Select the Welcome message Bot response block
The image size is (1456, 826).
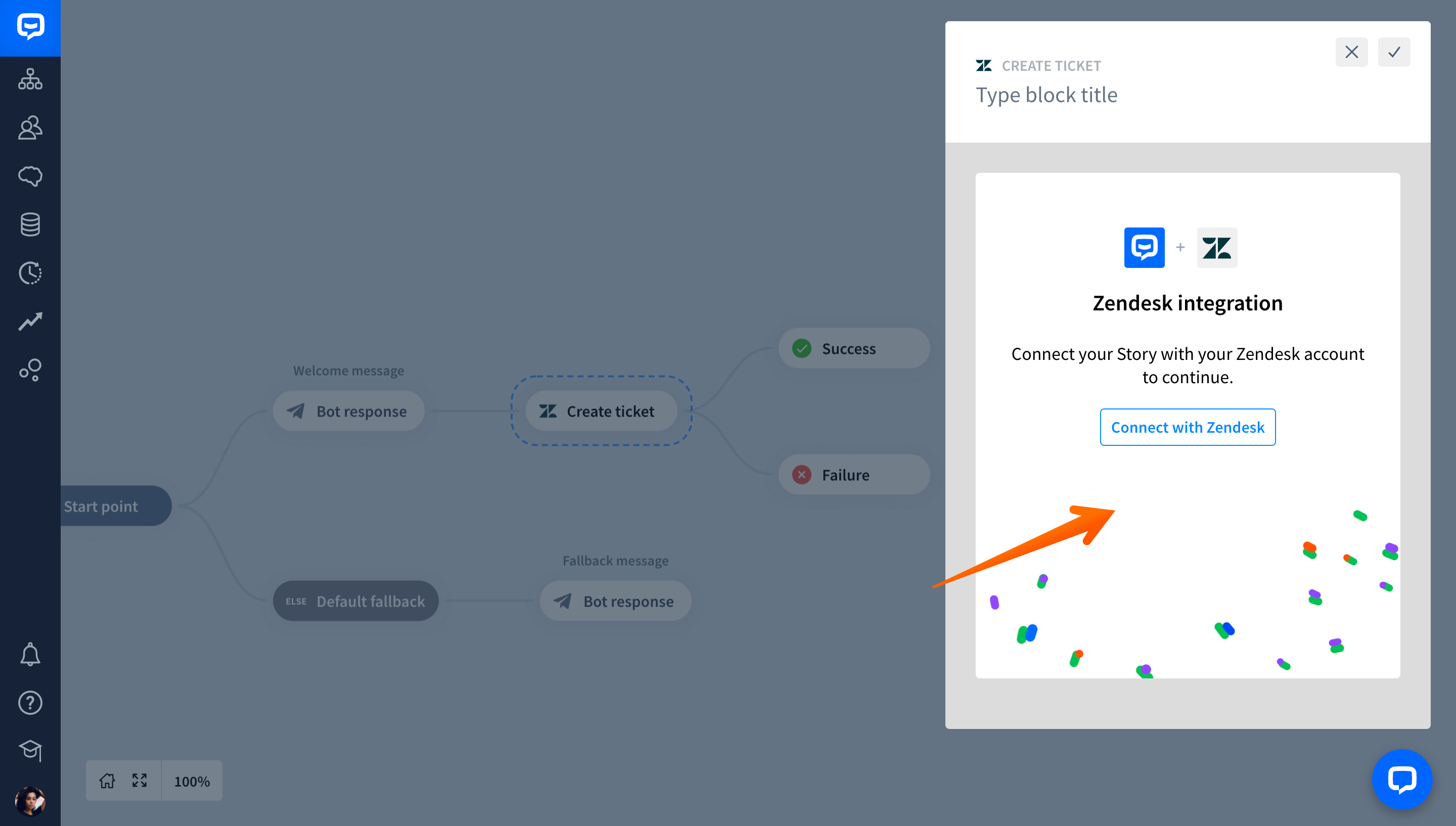(348, 411)
